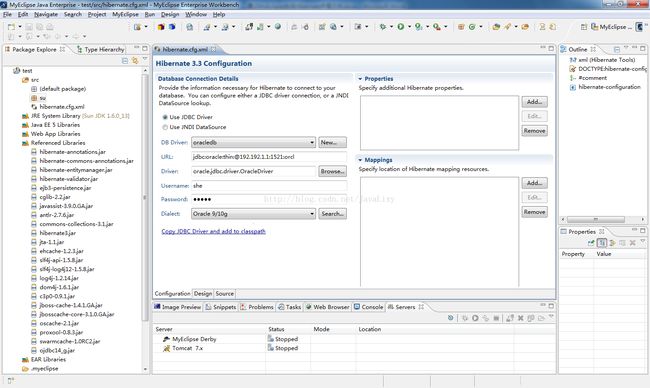Click Copy JDBC Driver and add to classpath link
This screenshot has height=388, width=650.
213,231
